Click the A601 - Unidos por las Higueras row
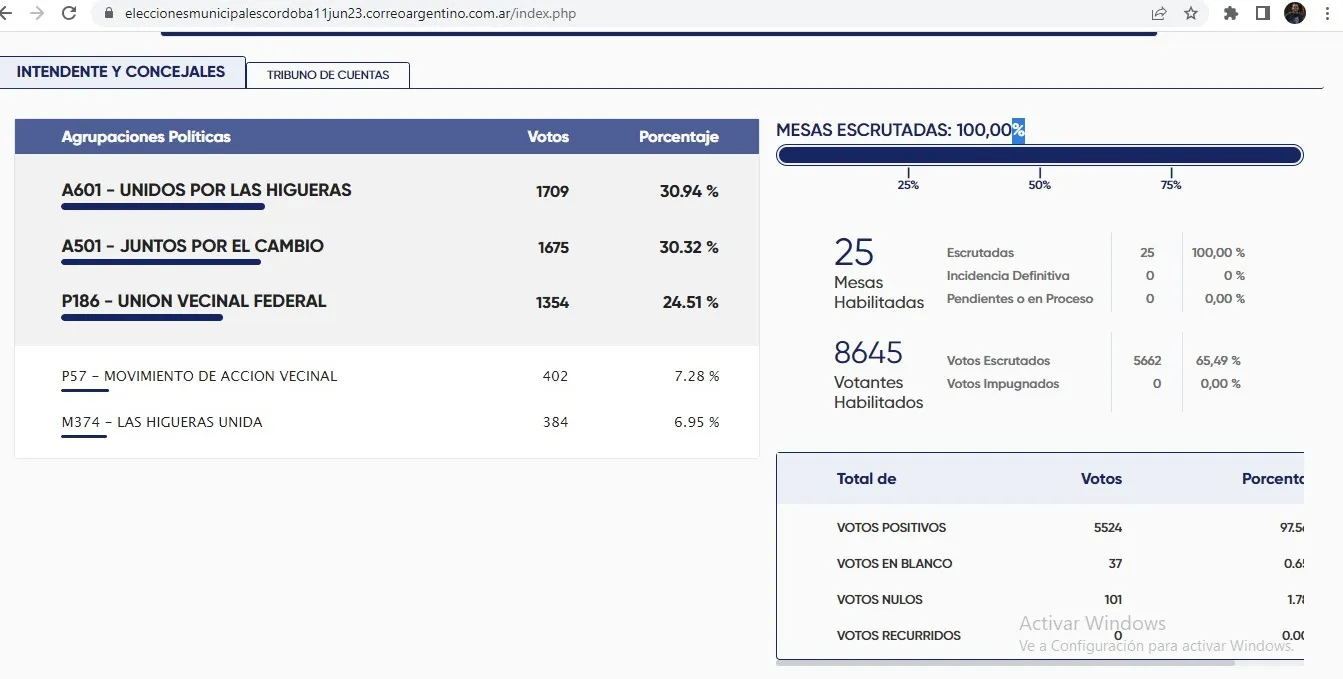 206,190
